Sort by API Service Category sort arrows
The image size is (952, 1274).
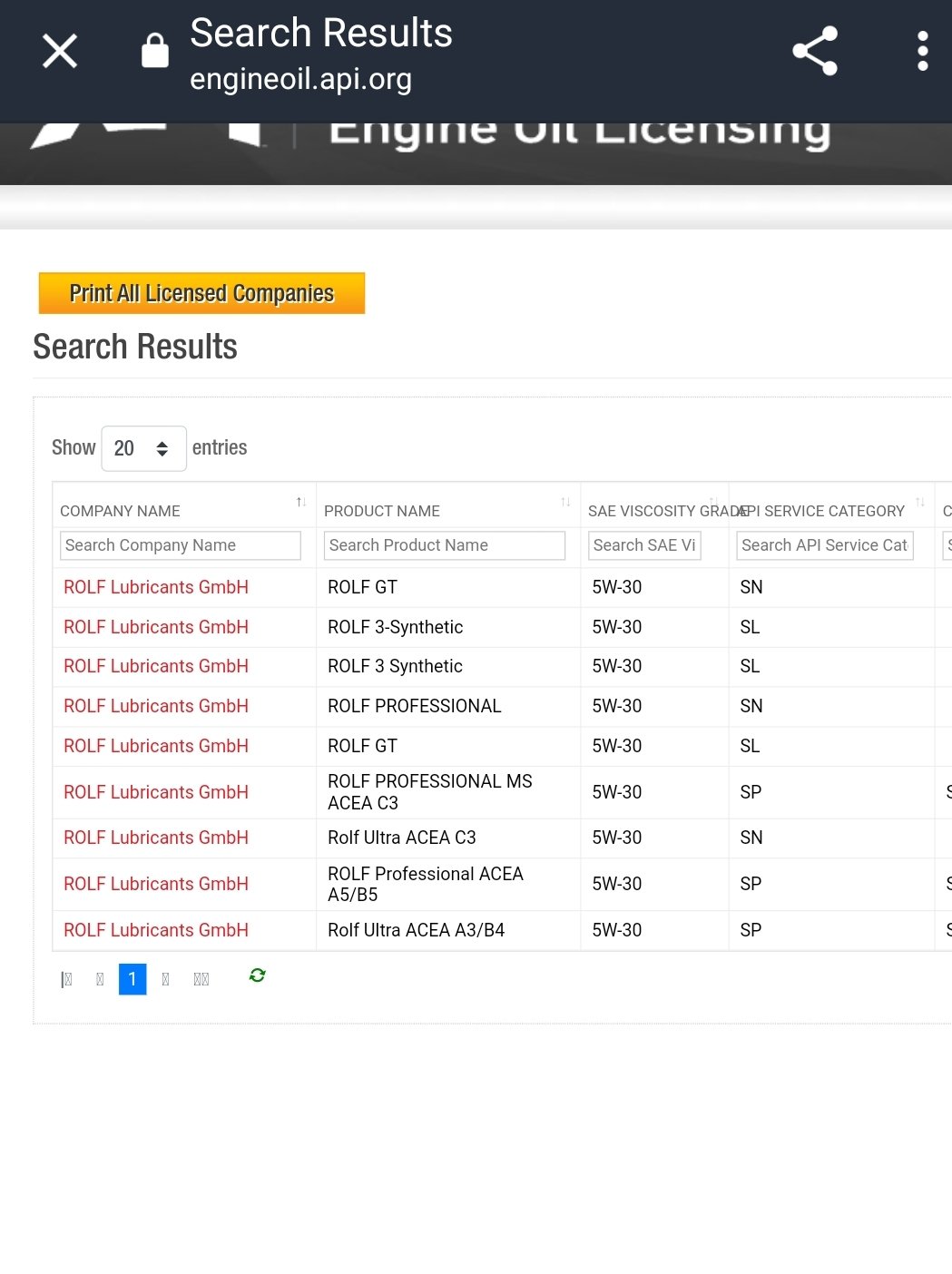pos(920,502)
